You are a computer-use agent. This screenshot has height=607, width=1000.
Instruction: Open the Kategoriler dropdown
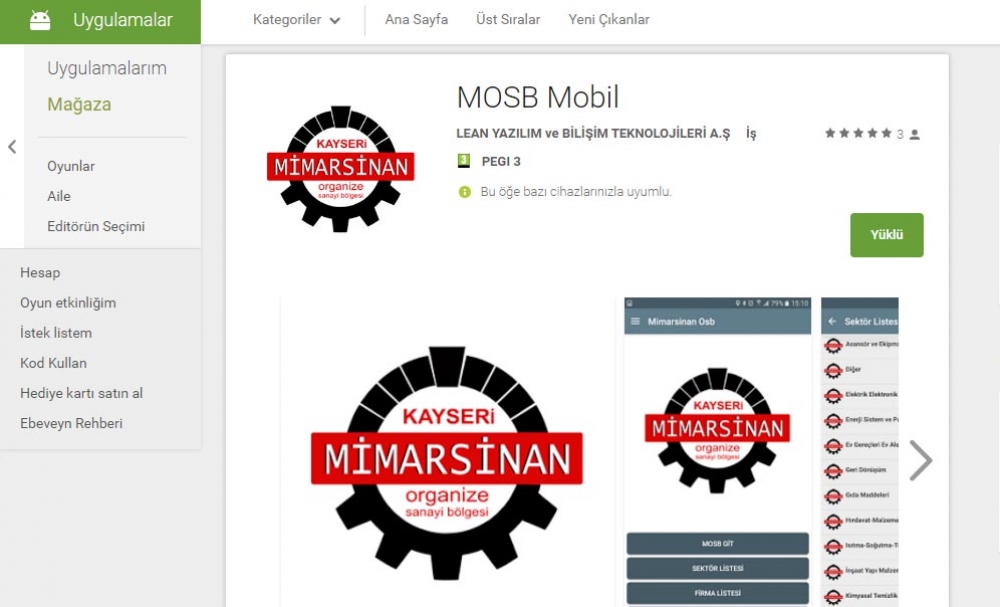pos(297,20)
